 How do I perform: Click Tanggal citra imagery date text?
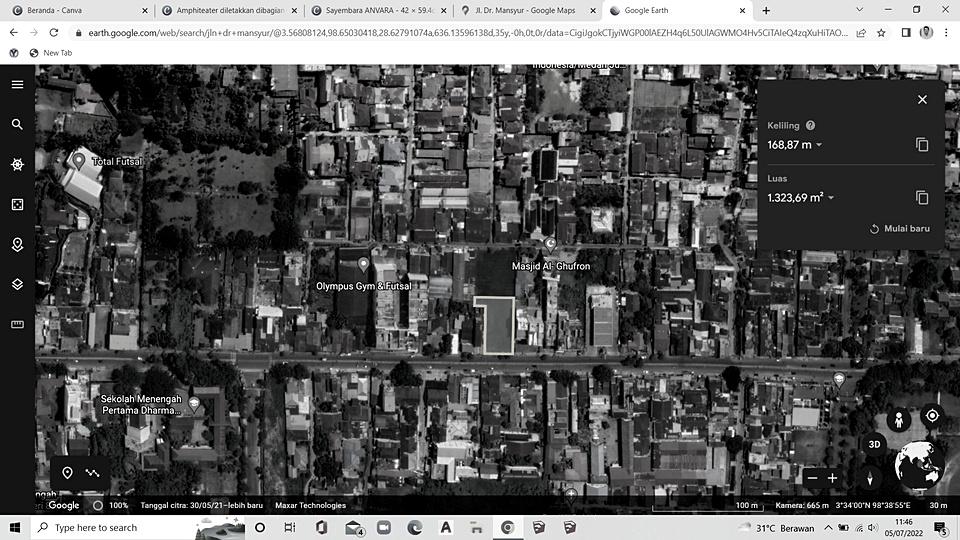(x=201, y=505)
